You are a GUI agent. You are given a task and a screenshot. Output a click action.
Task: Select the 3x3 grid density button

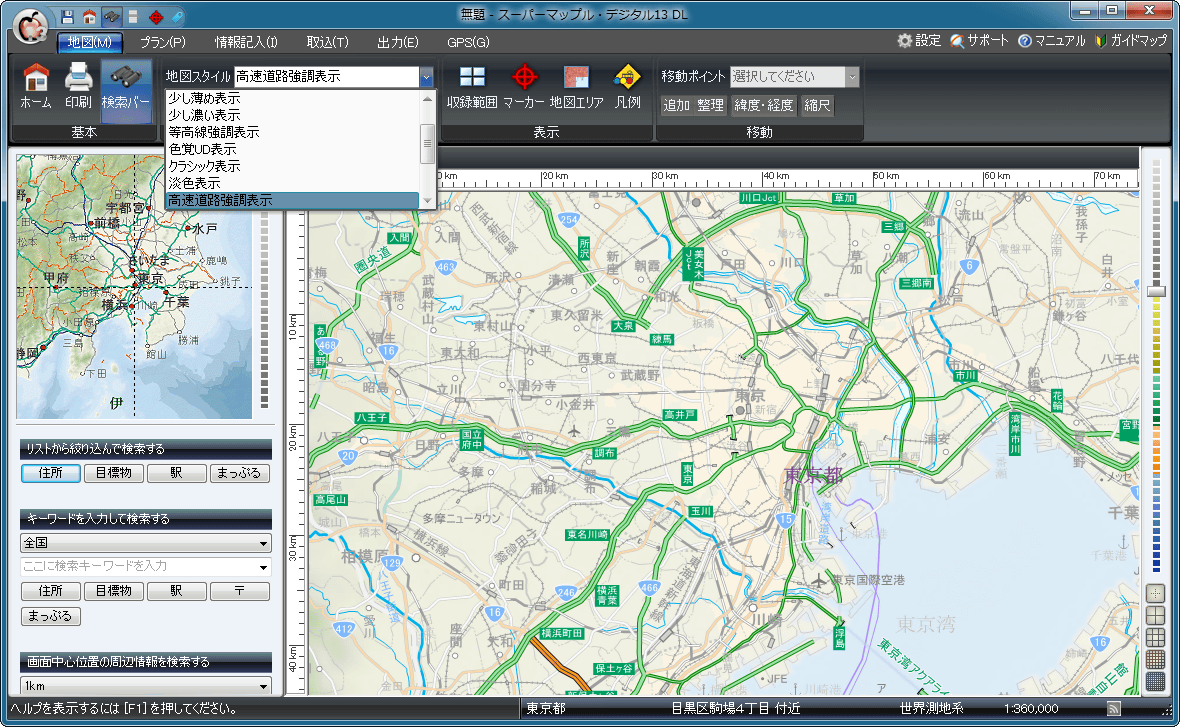[1155, 637]
